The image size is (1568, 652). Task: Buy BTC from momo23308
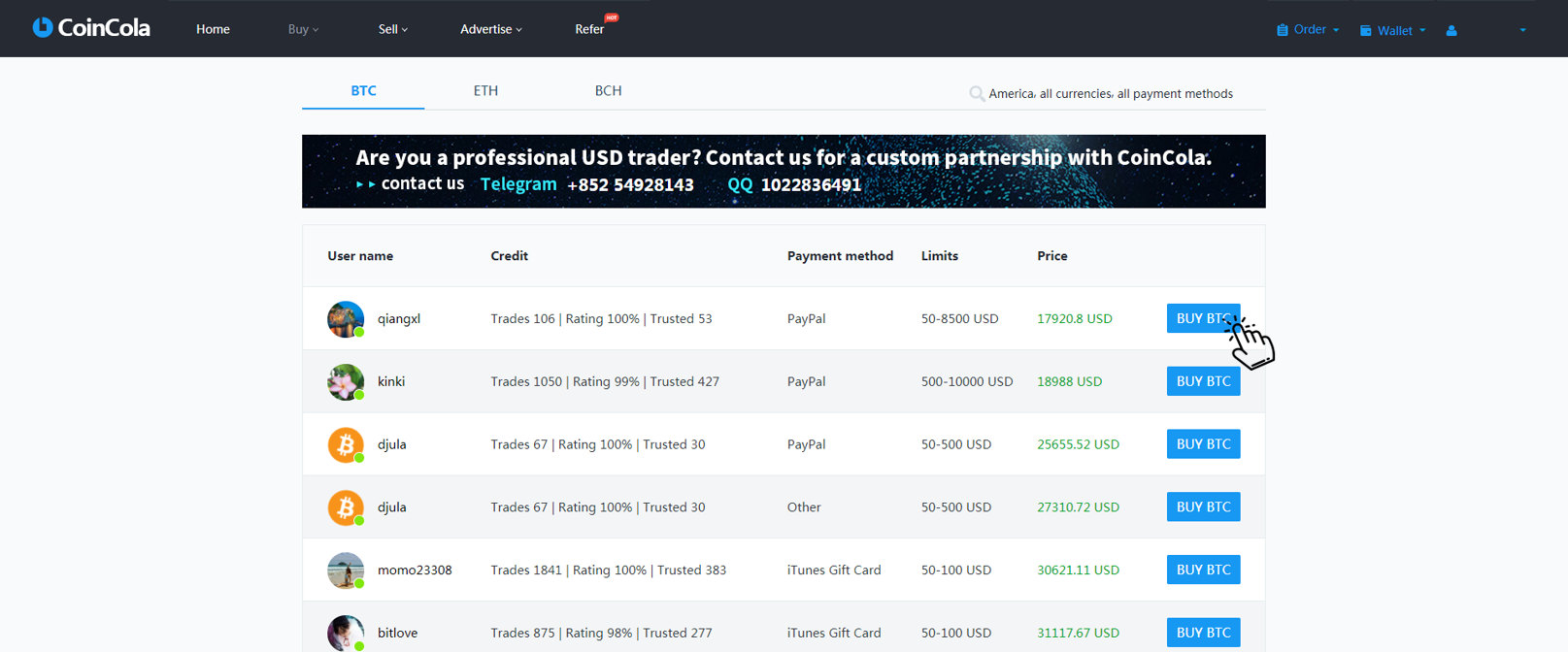1203,570
